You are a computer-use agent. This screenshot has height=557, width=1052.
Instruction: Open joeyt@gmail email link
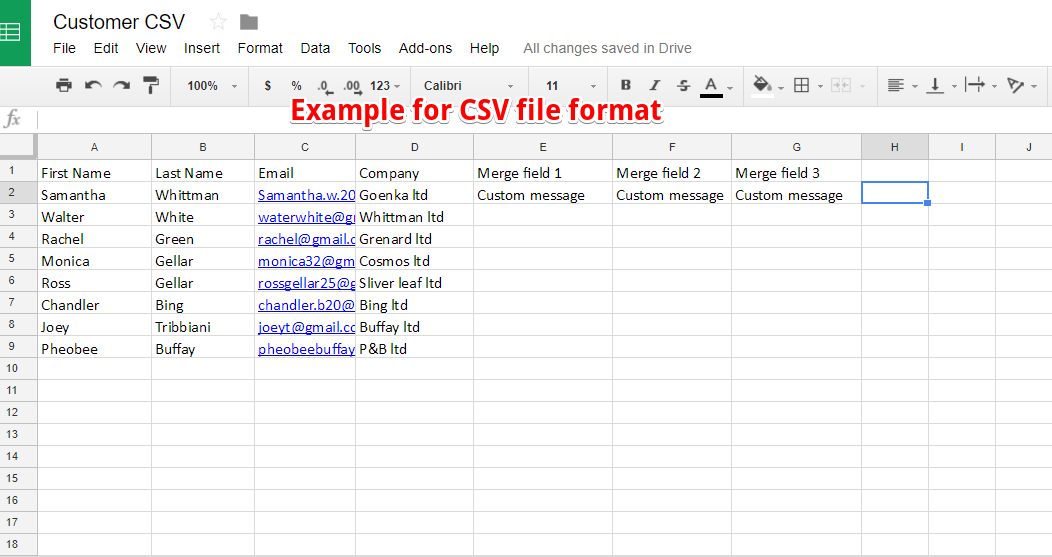(307, 327)
